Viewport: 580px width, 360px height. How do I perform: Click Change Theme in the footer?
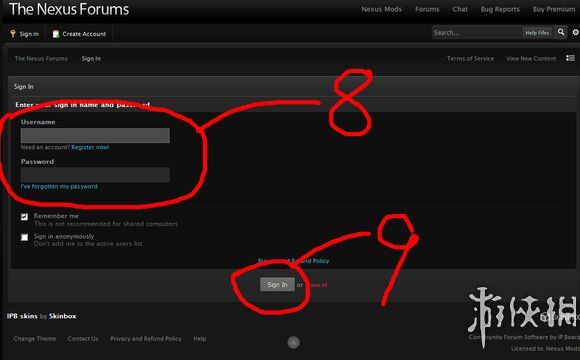click(34, 339)
